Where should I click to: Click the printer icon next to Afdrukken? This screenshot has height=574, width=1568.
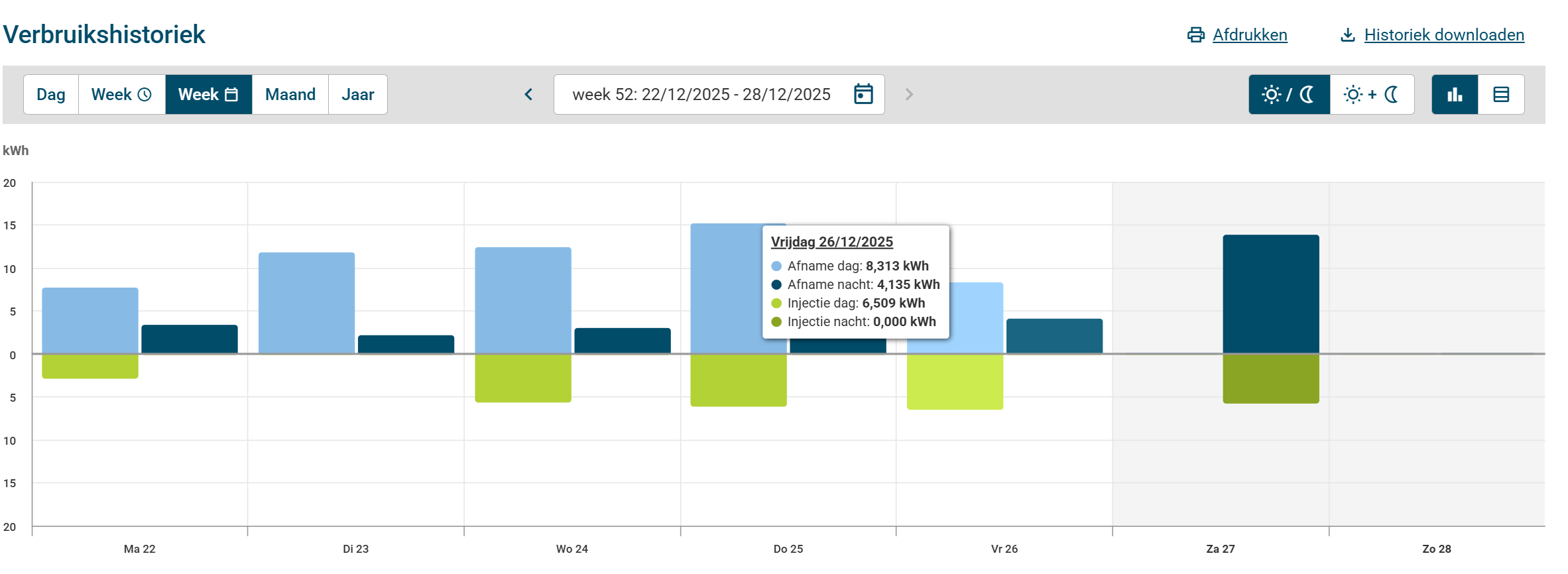[x=1195, y=35]
